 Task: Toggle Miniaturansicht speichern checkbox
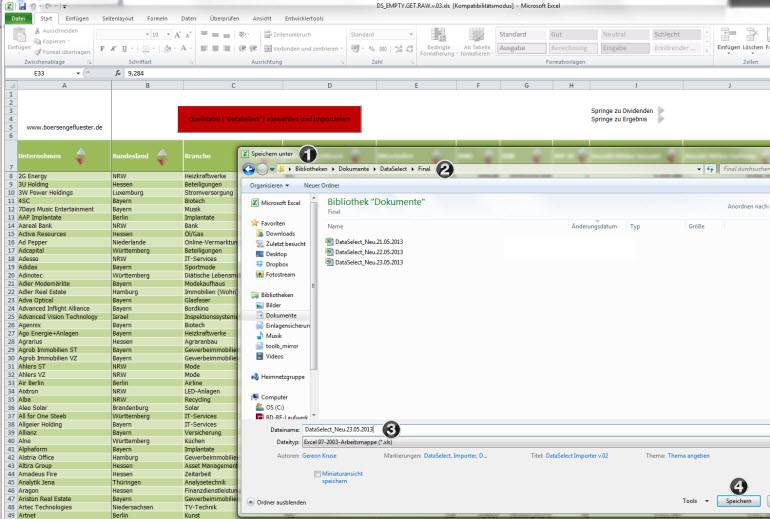click(318, 474)
